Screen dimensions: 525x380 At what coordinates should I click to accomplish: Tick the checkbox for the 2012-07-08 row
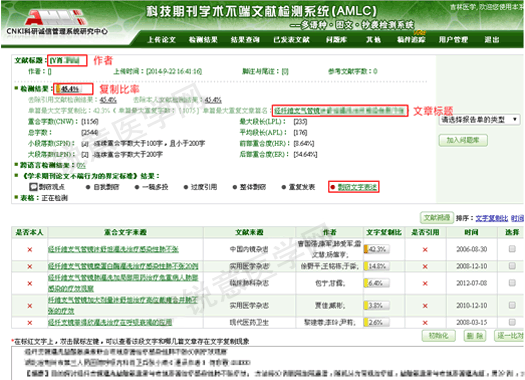coord(512,283)
